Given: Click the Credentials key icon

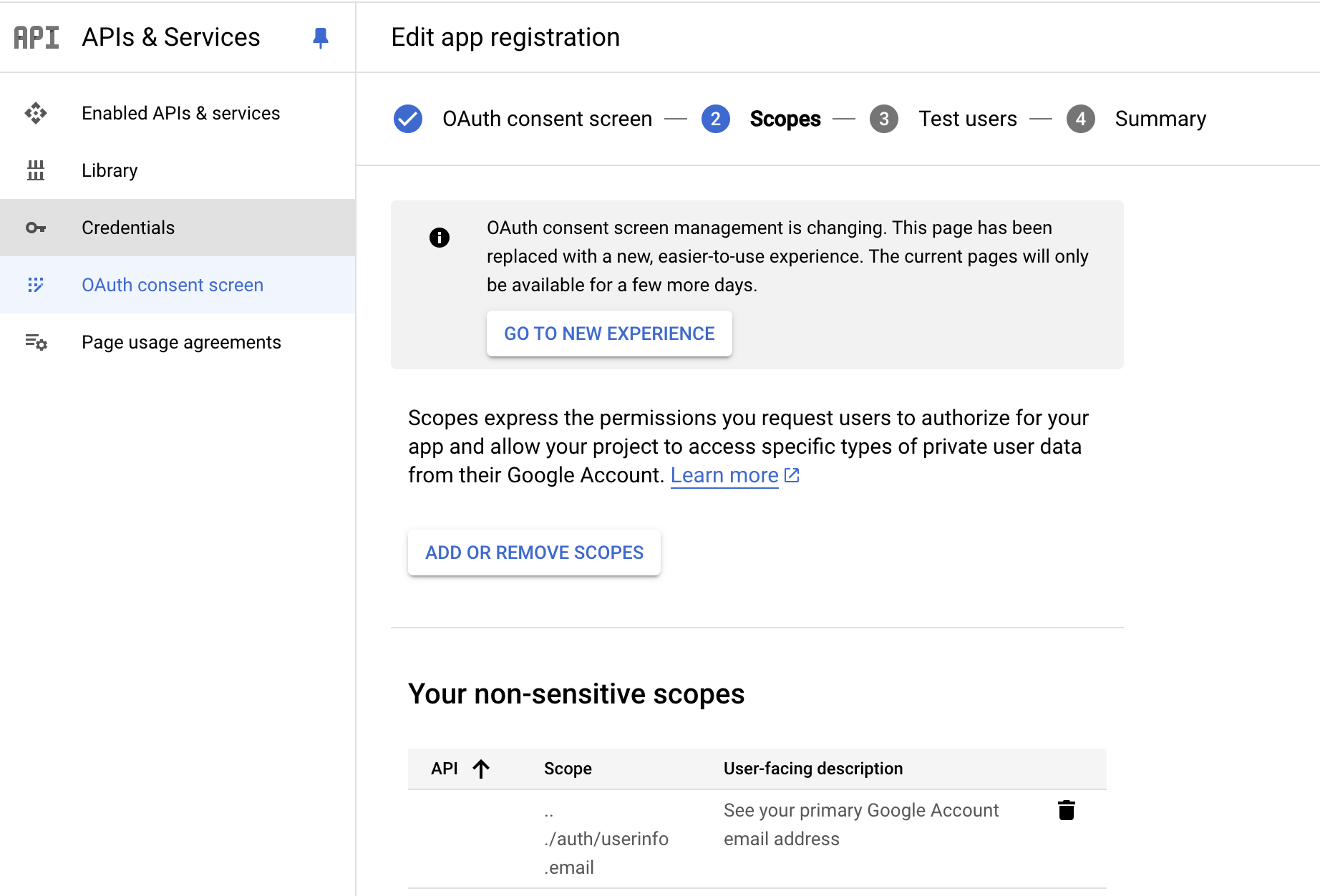Looking at the screenshot, I should click(36, 228).
